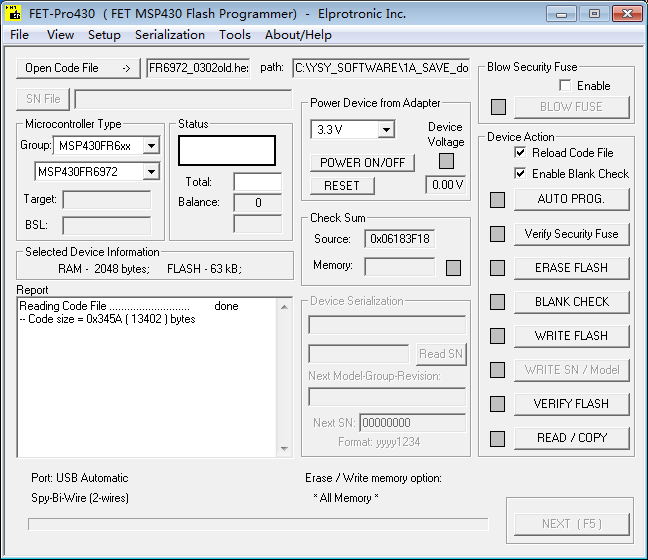This screenshot has height=560, width=648.
Task: Open the View menu
Action: tap(60, 35)
